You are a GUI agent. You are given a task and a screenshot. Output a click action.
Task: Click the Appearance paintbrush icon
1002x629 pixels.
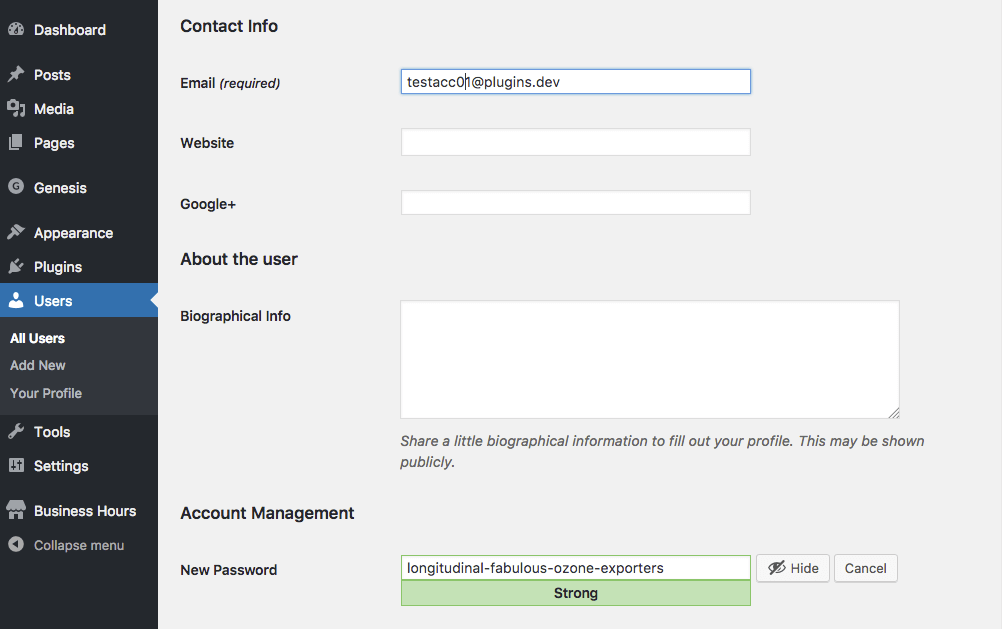pyautogui.click(x=16, y=233)
